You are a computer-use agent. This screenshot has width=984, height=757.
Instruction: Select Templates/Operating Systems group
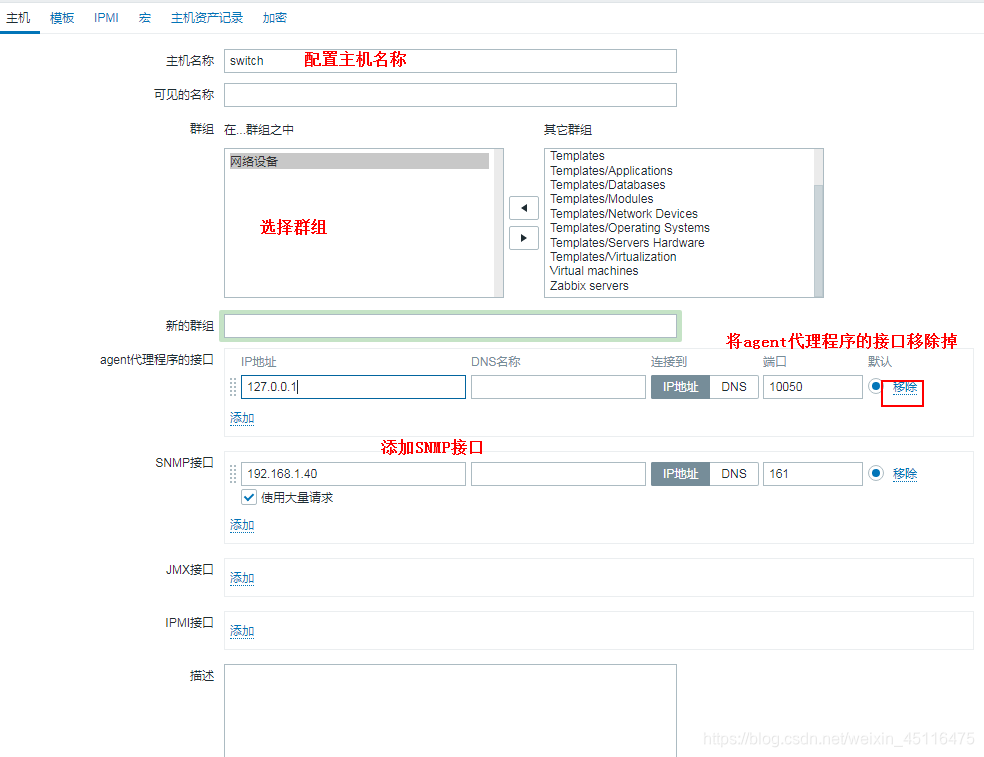(x=629, y=228)
